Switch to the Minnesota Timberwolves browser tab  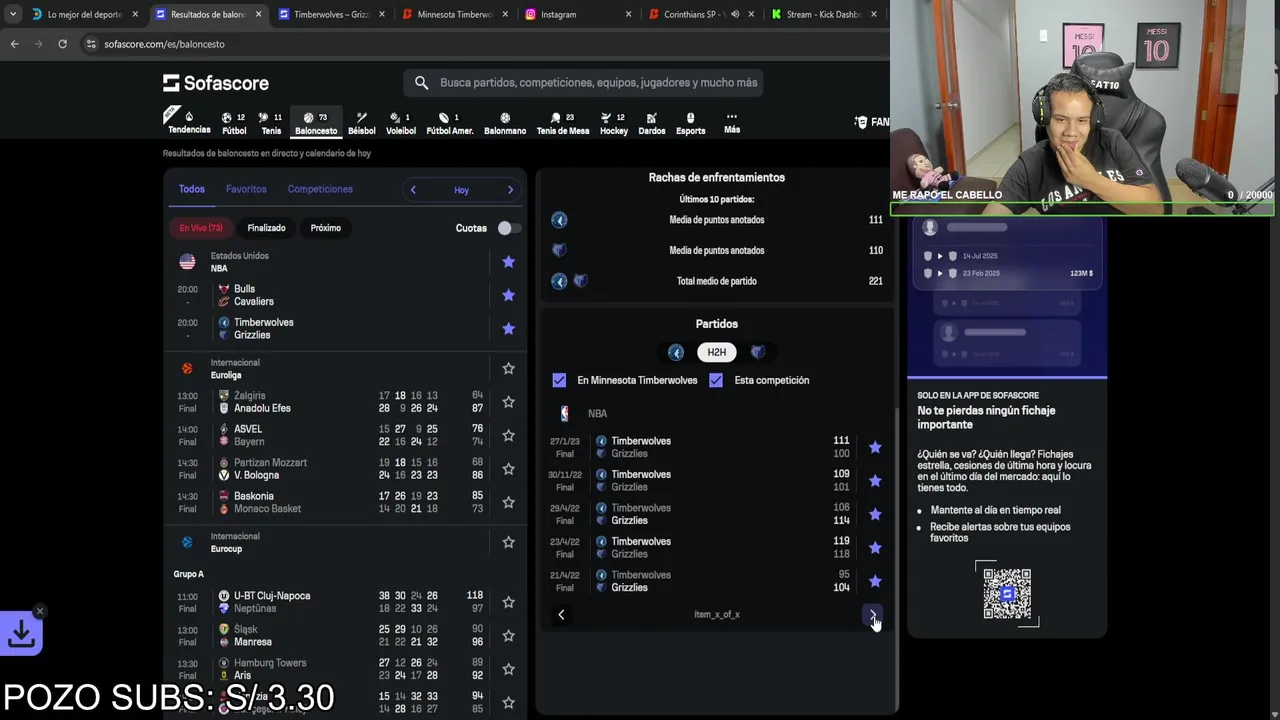pyautogui.click(x=455, y=14)
